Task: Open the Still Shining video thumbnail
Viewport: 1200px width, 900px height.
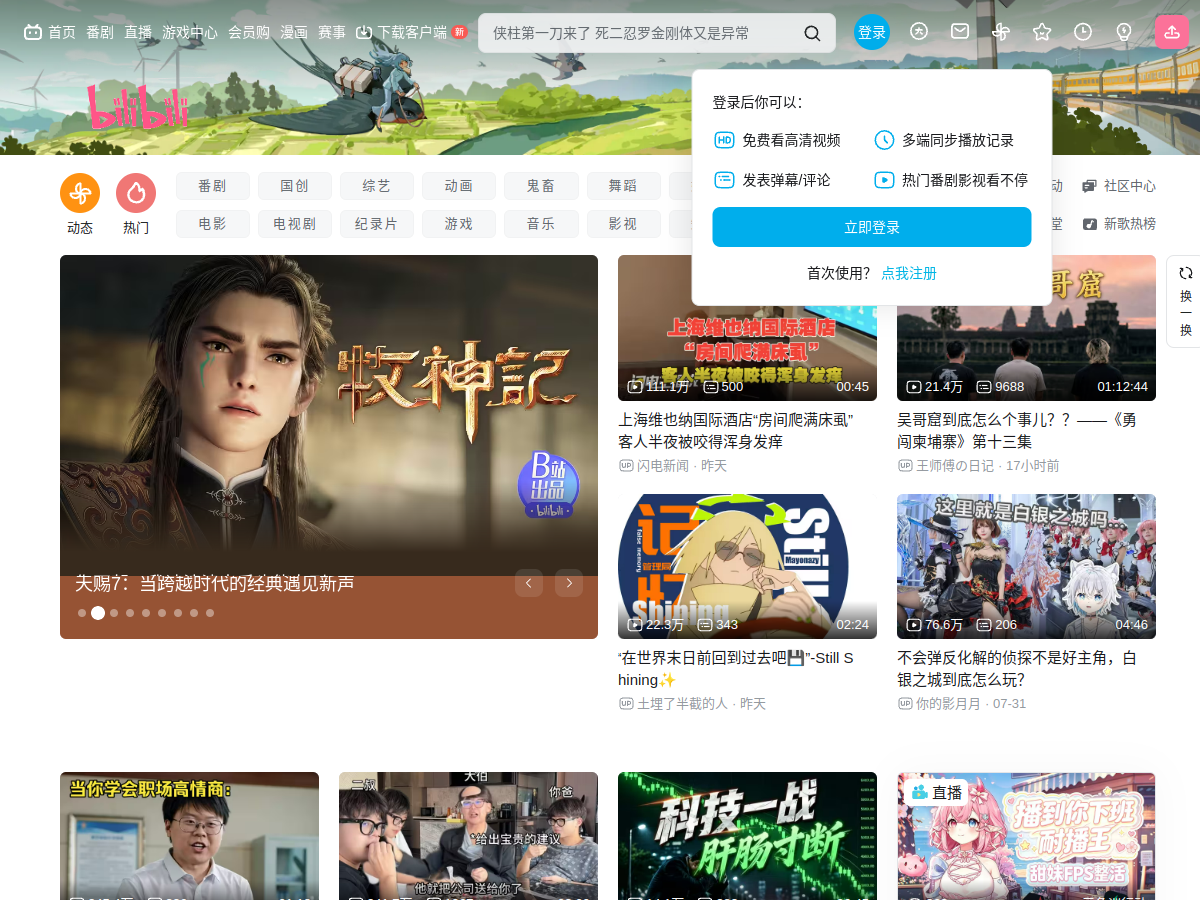Action: (747, 566)
